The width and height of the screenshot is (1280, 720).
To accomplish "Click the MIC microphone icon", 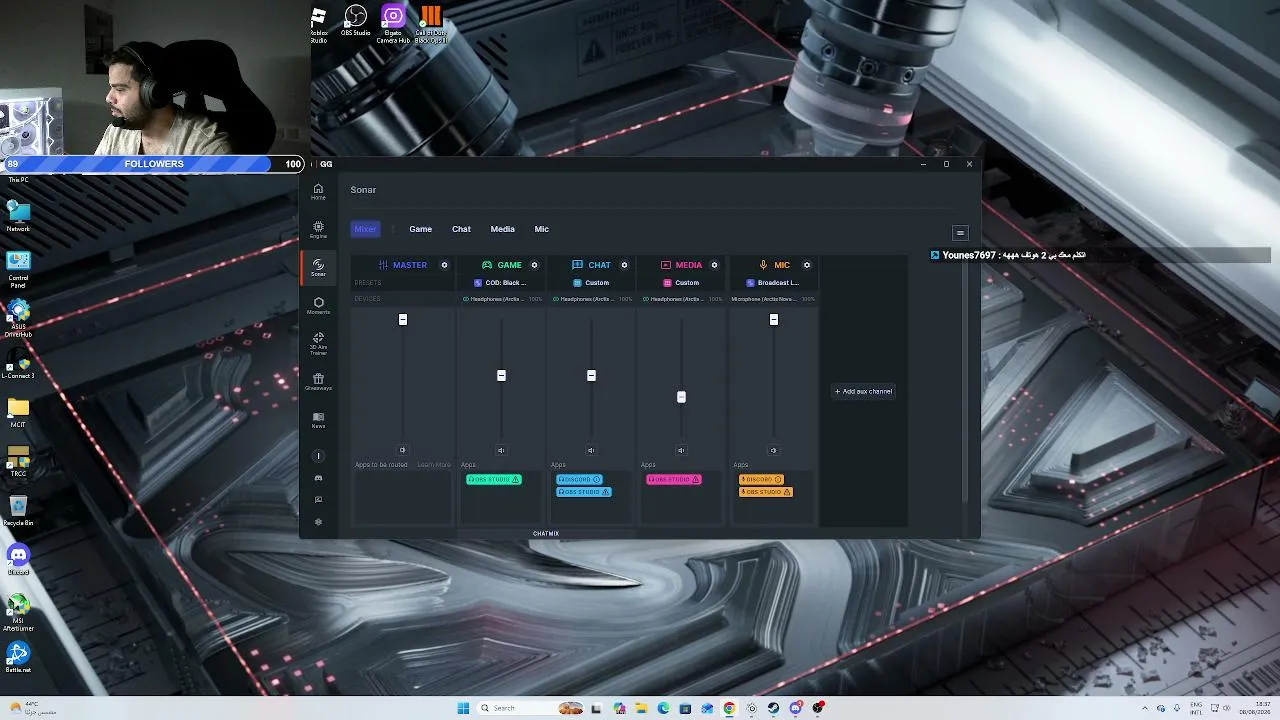I will point(763,265).
